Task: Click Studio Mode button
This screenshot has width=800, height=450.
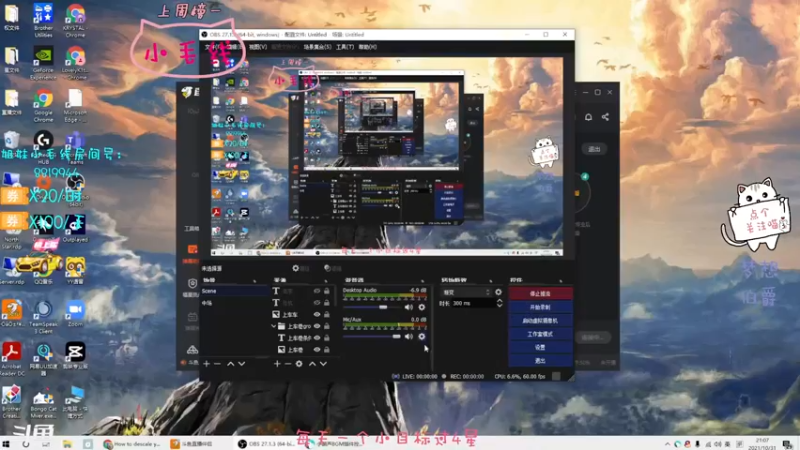Action: [x=540, y=334]
